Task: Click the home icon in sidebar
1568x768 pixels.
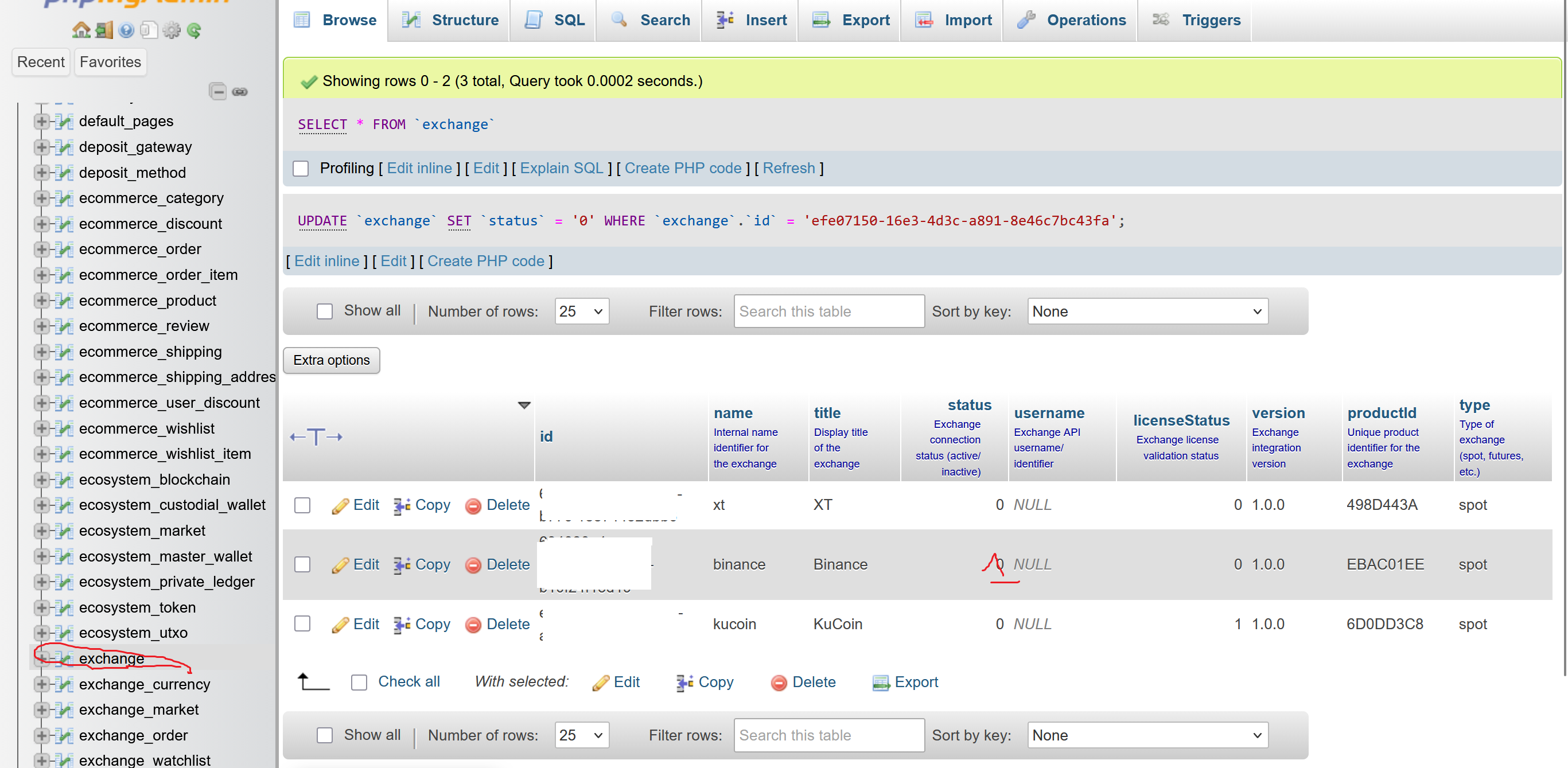Action: [x=80, y=30]
